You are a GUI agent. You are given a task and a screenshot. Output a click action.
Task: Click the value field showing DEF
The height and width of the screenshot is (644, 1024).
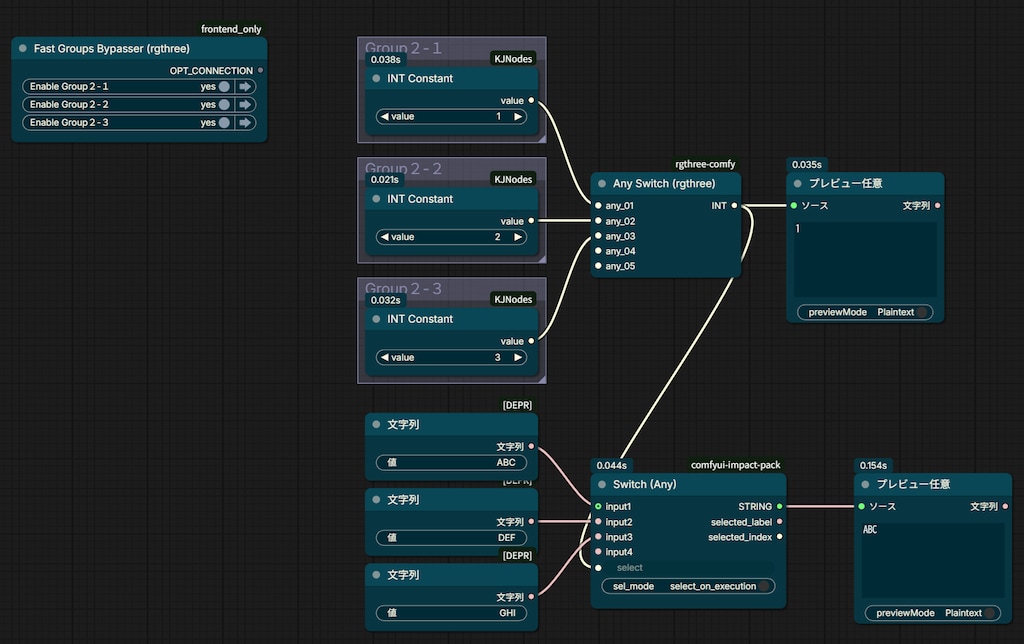point(451,538)
